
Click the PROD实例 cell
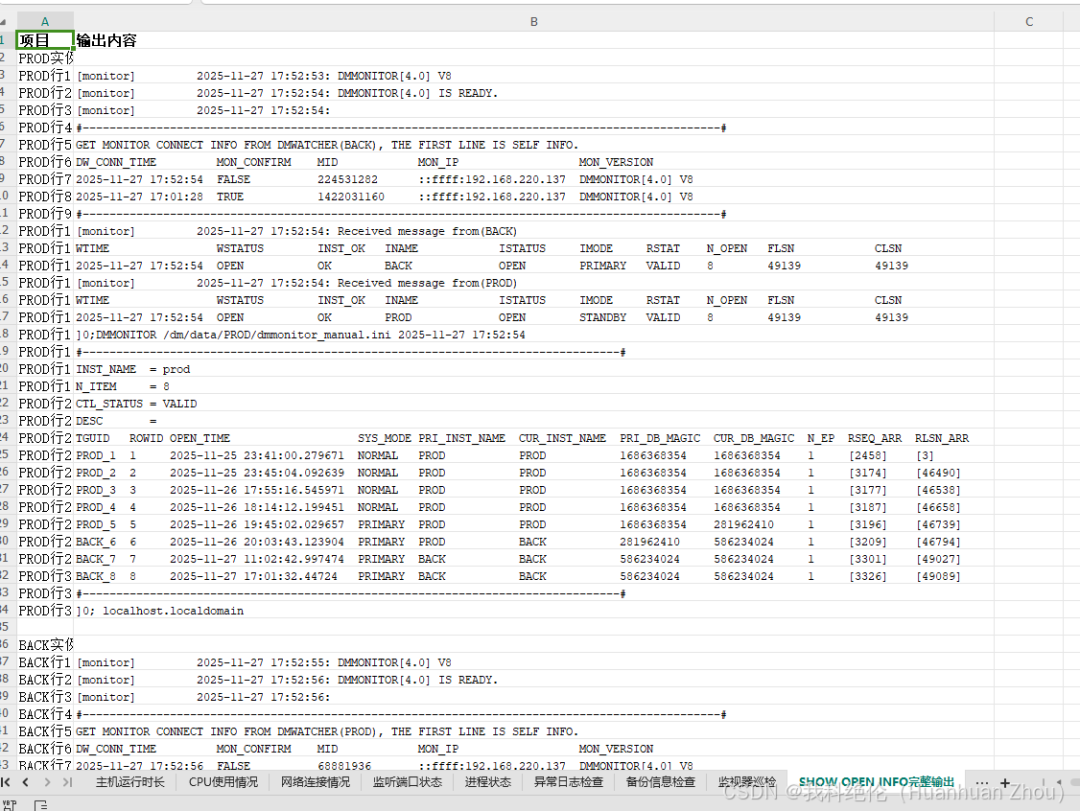[45, 59]
